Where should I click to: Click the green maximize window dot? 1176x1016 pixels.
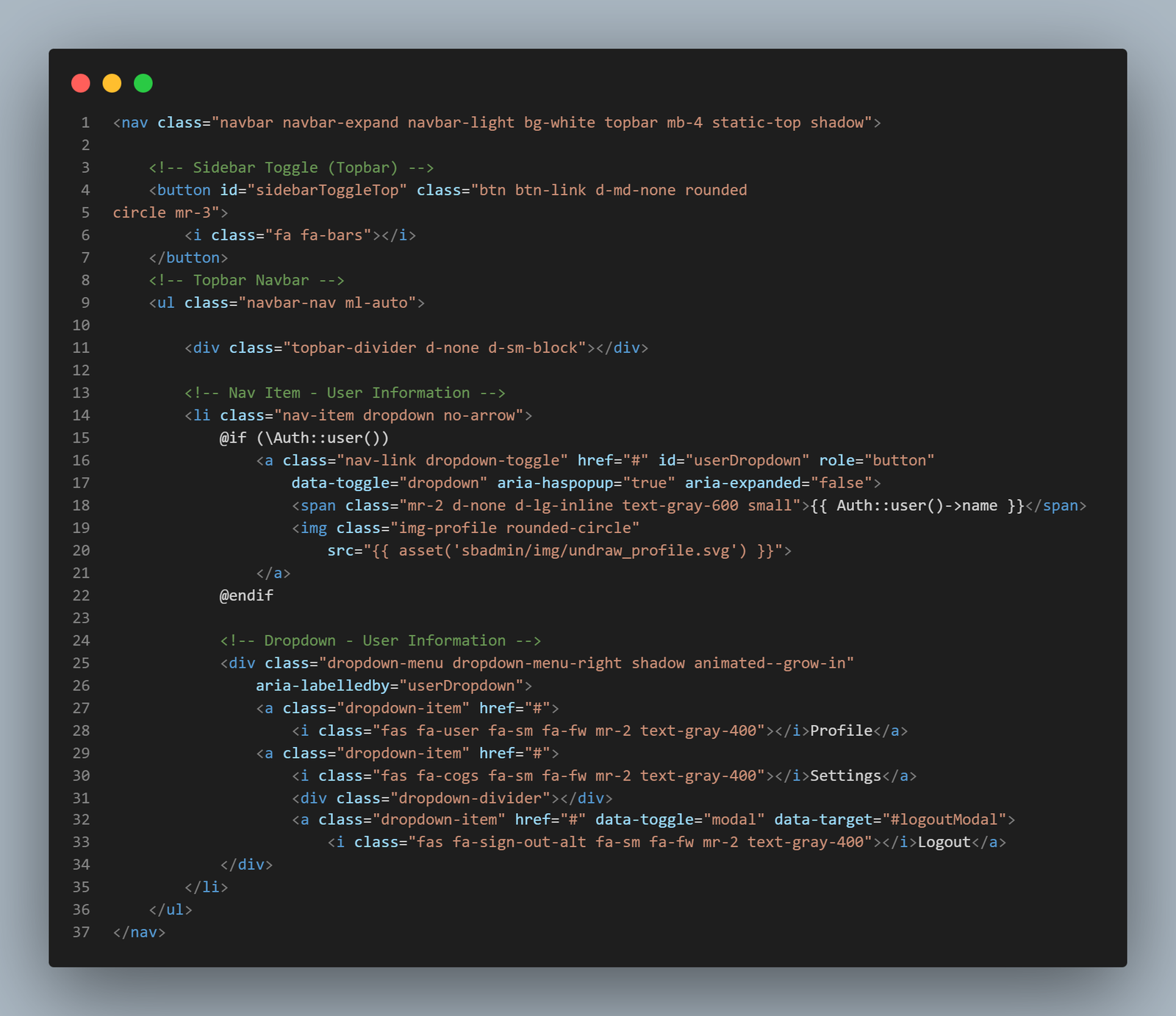coord(143,83)
